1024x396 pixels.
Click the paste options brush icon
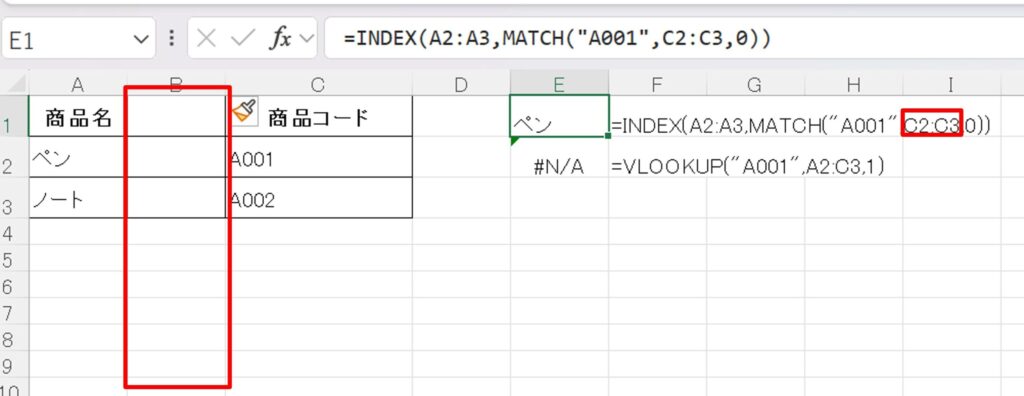tap(244, 110)
